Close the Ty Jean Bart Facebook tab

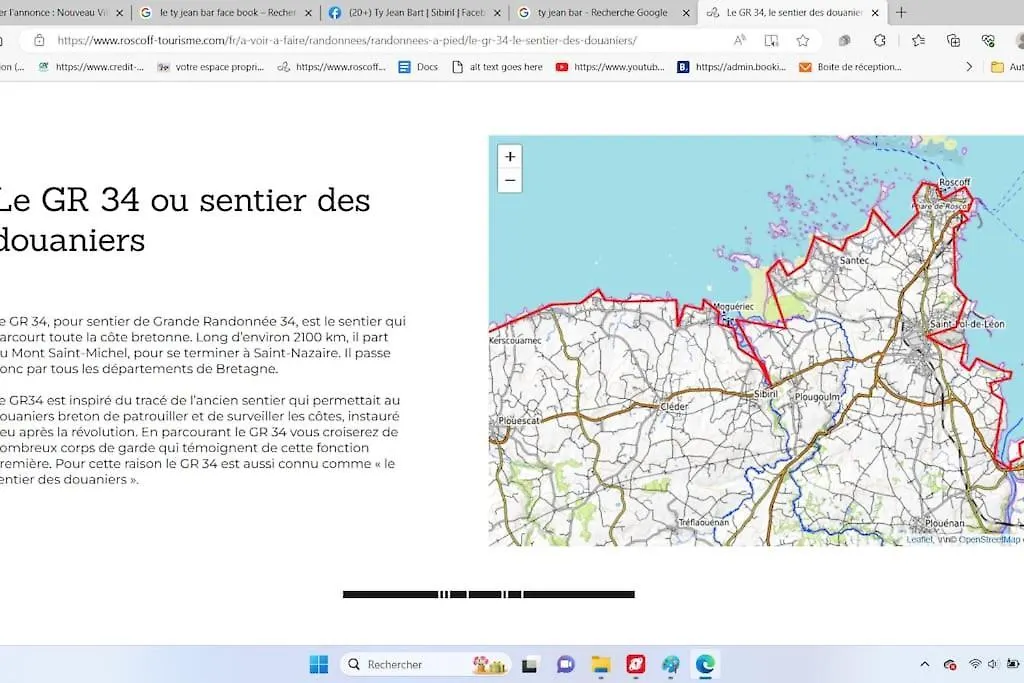point(497,12)
